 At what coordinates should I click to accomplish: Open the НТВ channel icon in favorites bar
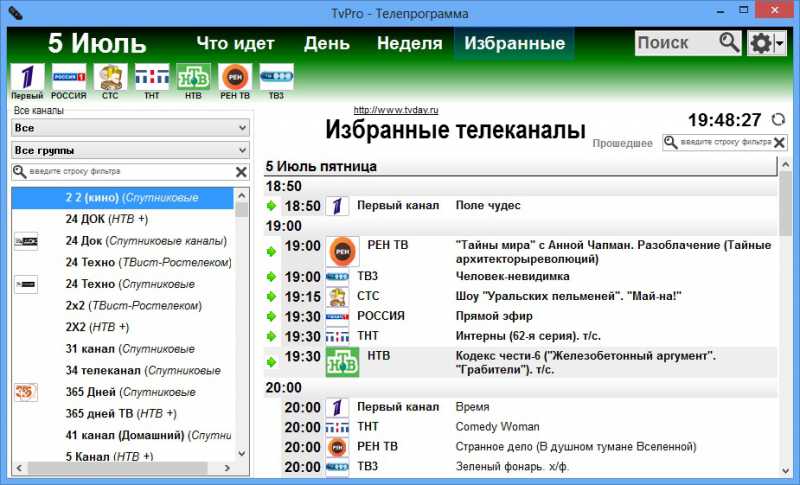click(193, 77)
